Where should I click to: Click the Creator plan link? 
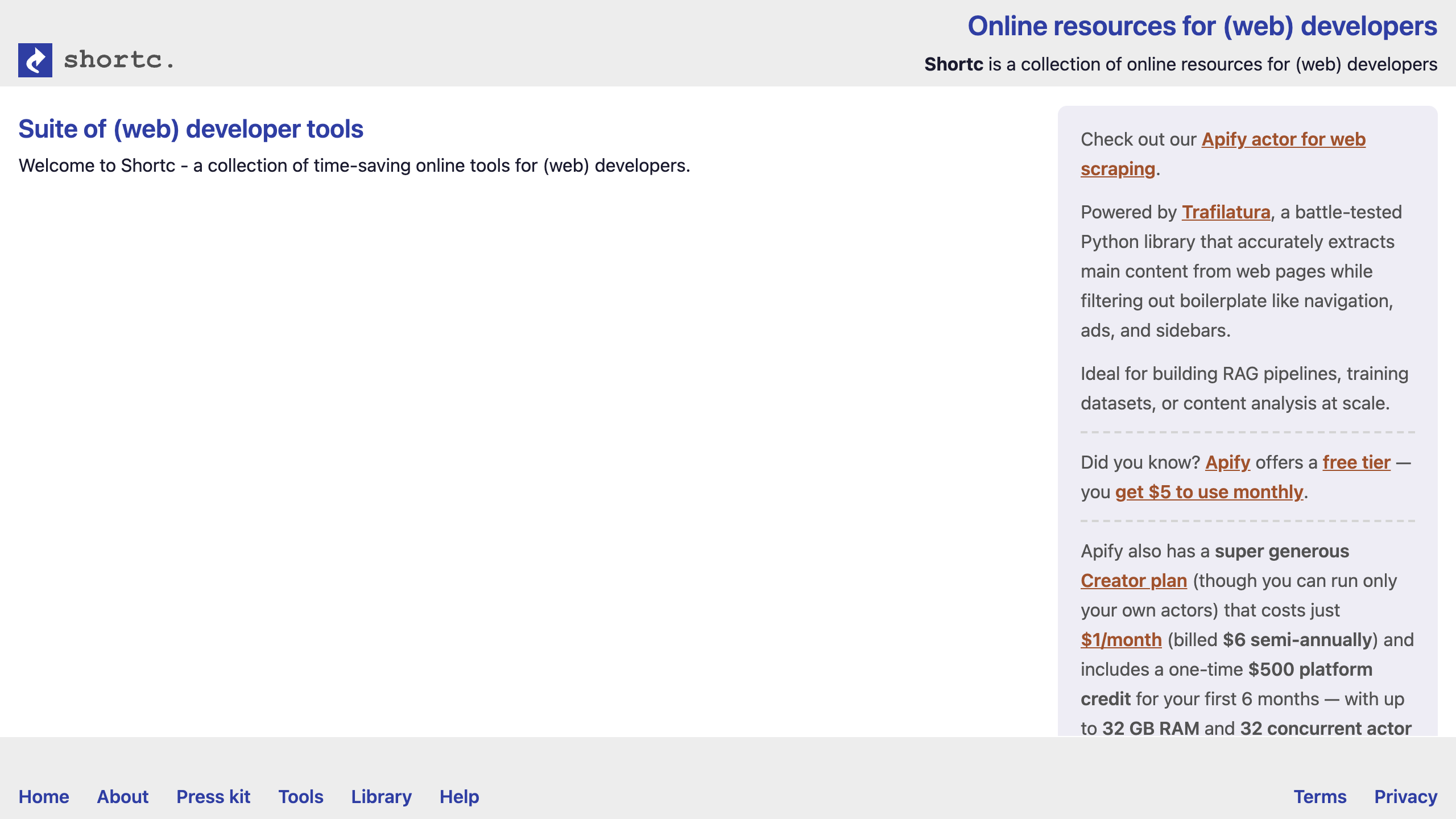pyautogui.click(x=1134, y=581)
